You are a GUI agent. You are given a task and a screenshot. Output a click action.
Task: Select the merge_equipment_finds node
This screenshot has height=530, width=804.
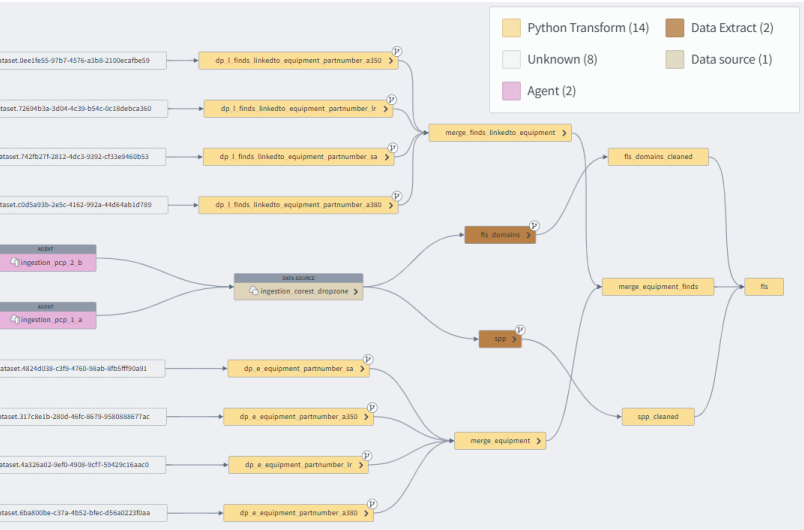point(657,287)
